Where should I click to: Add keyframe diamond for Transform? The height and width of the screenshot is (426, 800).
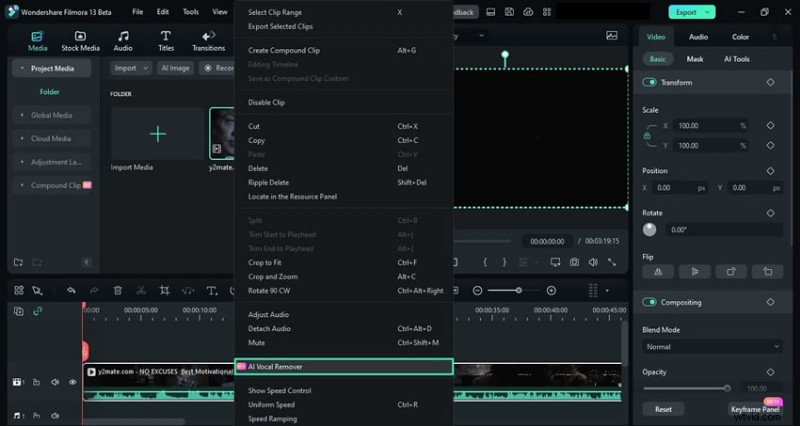[770, 82]
